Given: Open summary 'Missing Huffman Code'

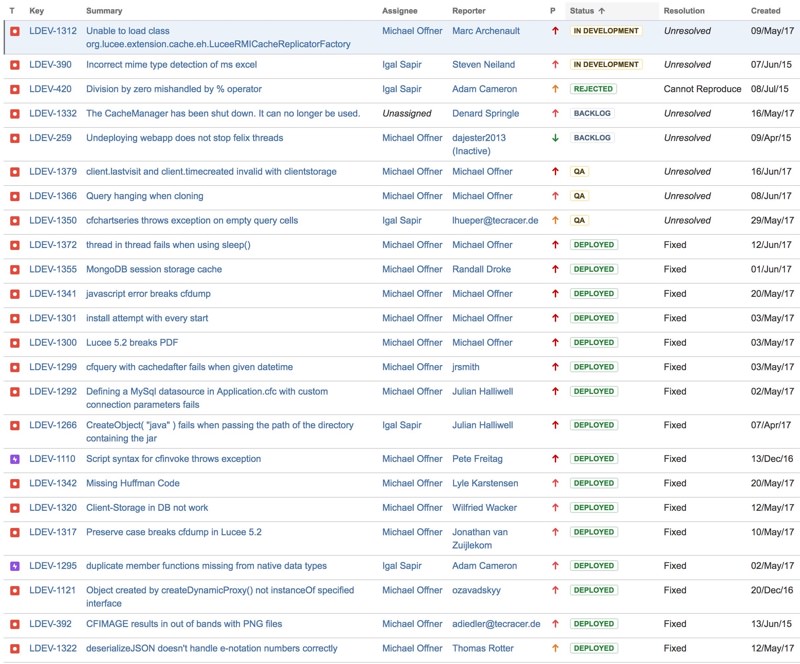Looking at the screenshot, I should coord(133,483).
